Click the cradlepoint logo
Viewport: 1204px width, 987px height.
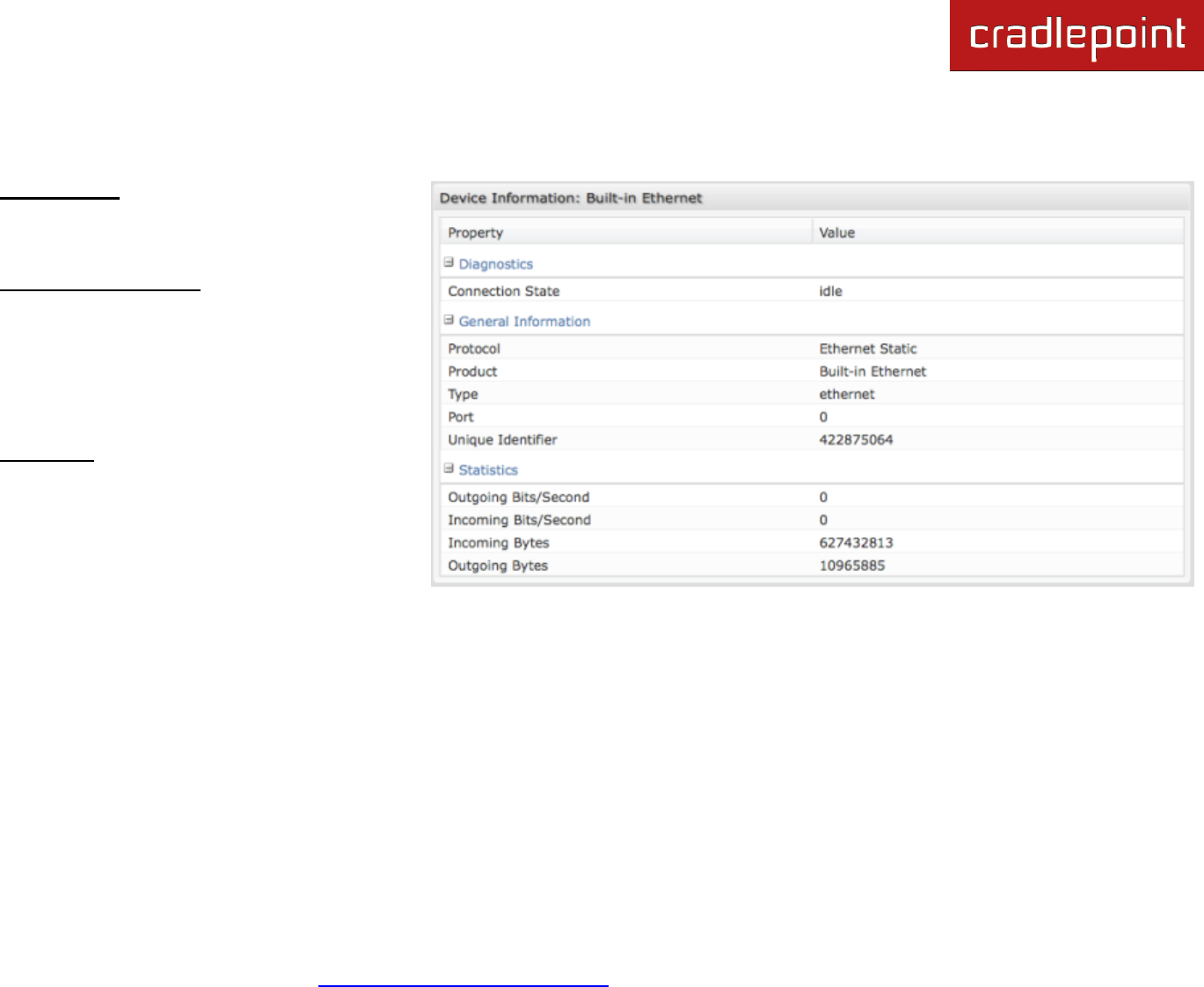click(x=1076, y=35)
